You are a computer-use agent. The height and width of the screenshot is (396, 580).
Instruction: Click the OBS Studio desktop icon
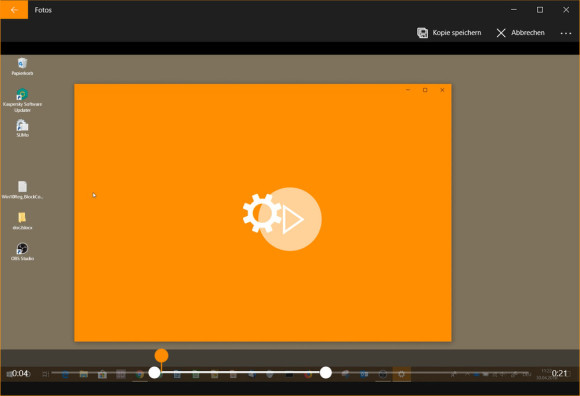22,248
